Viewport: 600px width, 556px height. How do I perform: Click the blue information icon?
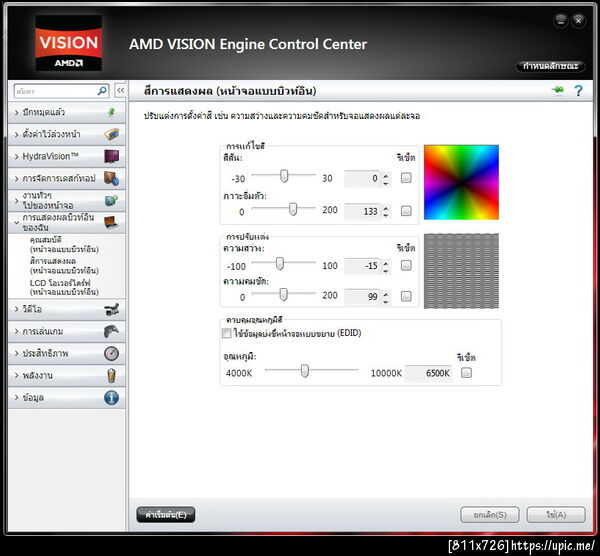tap(111, 398)
